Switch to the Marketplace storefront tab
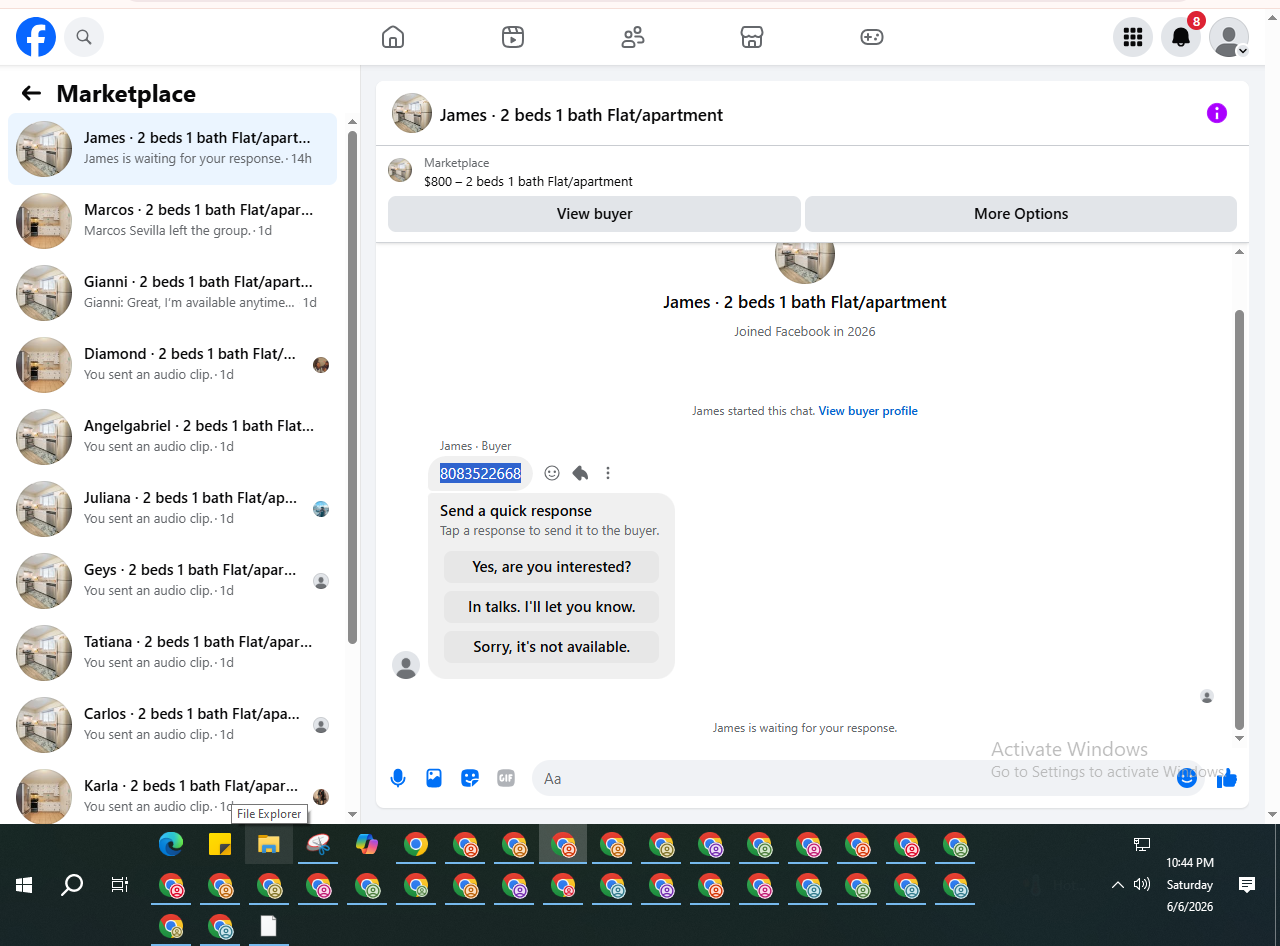Viewport: 1280px width, 946px height. click(752, 37)
